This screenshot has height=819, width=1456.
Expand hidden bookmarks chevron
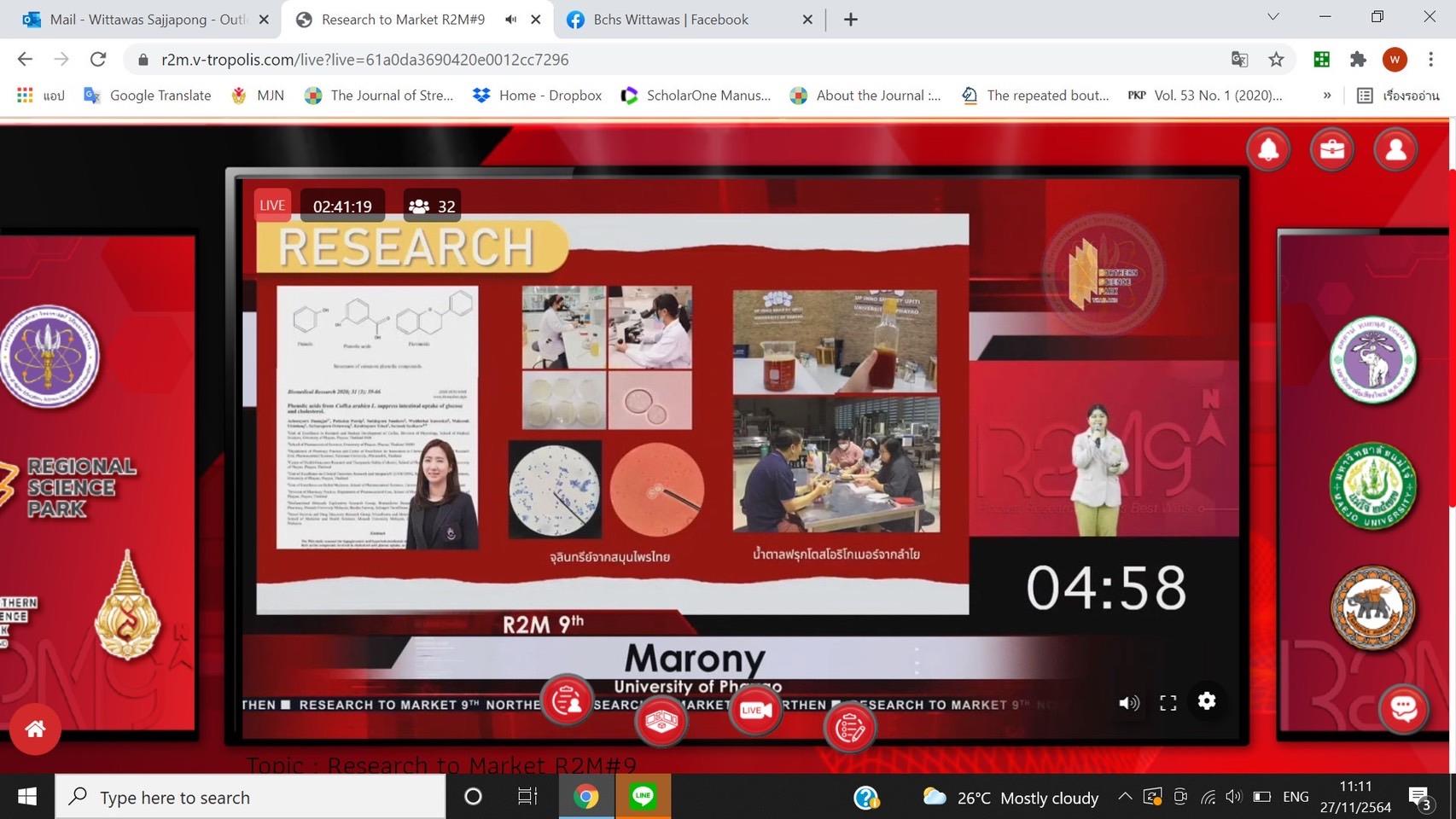click(x=1326, y=96)
